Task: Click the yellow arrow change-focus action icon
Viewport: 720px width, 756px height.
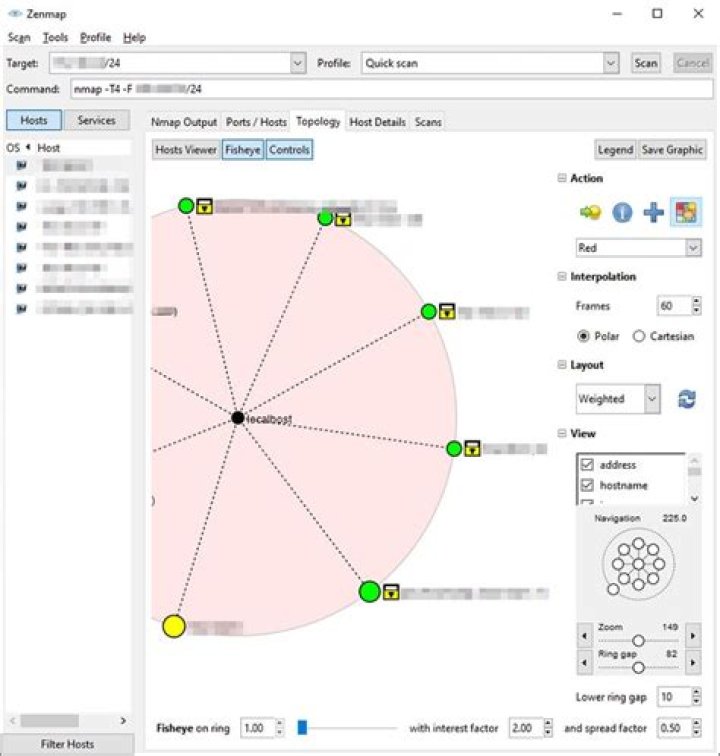Action: [x=589, y=212]
